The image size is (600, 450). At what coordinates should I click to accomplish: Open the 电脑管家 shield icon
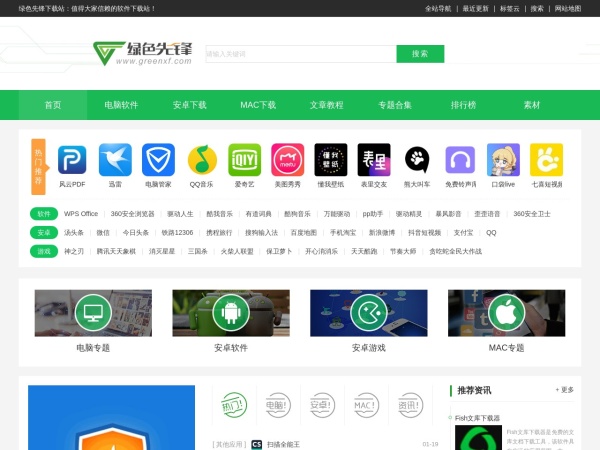click(158, 159)
